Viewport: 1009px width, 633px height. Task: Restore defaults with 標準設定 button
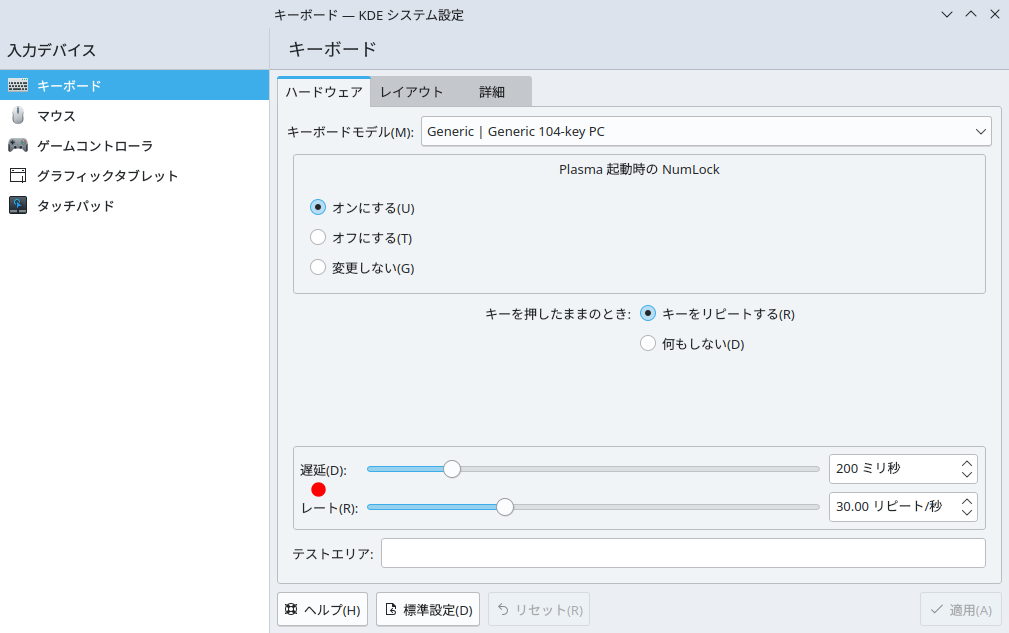click(428, 610)
